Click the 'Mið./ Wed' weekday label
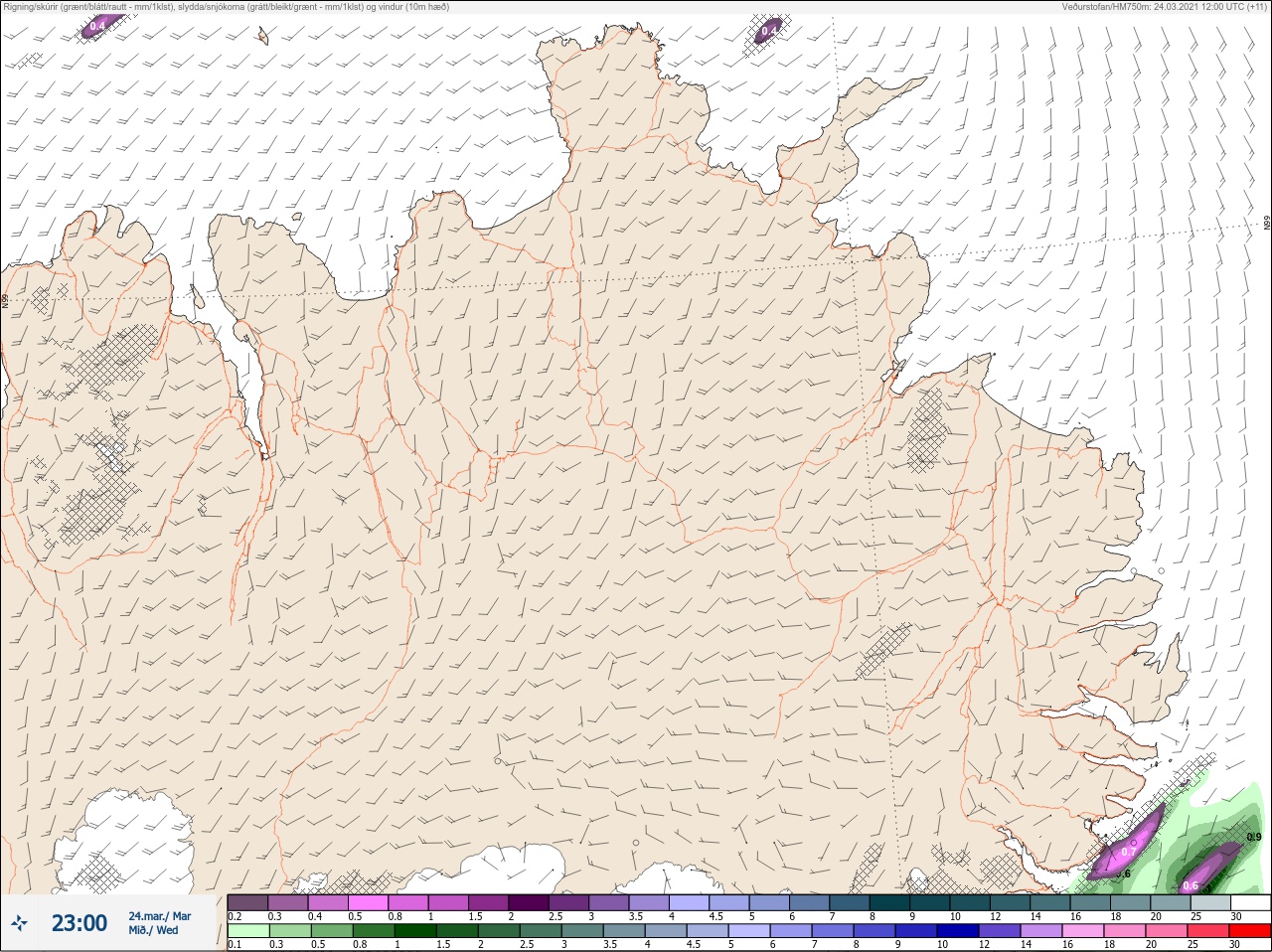The height and width of the screenshot is (952, 1272). [153, 930]
